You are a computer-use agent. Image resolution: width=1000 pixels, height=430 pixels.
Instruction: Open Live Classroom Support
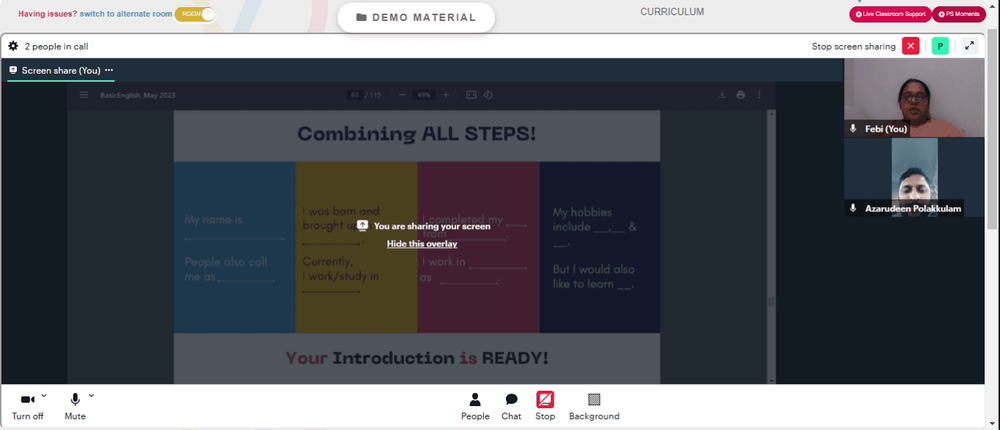890,14
